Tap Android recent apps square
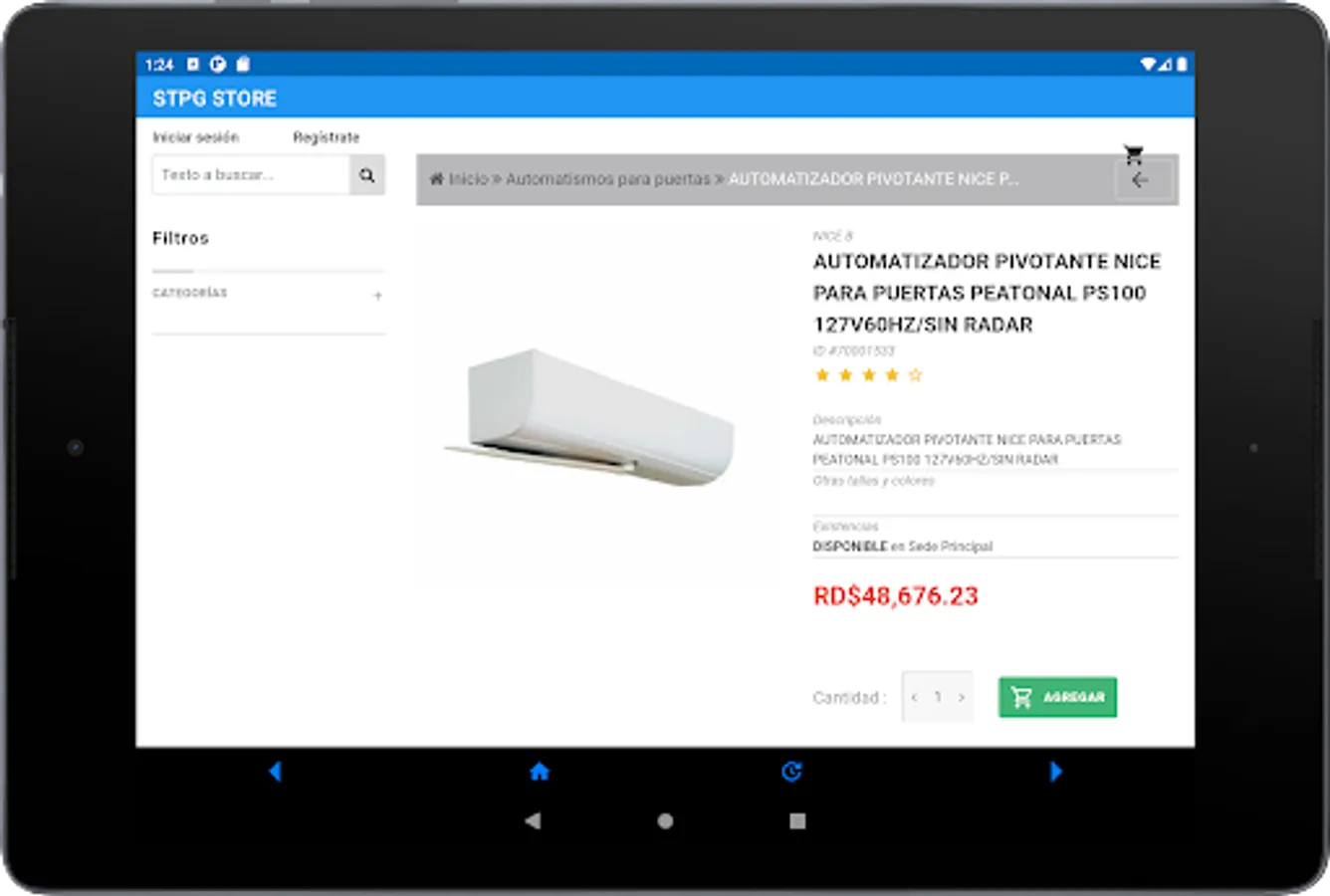The height and width of the screenshot is (896, 1330). click(x=797, y=821)
